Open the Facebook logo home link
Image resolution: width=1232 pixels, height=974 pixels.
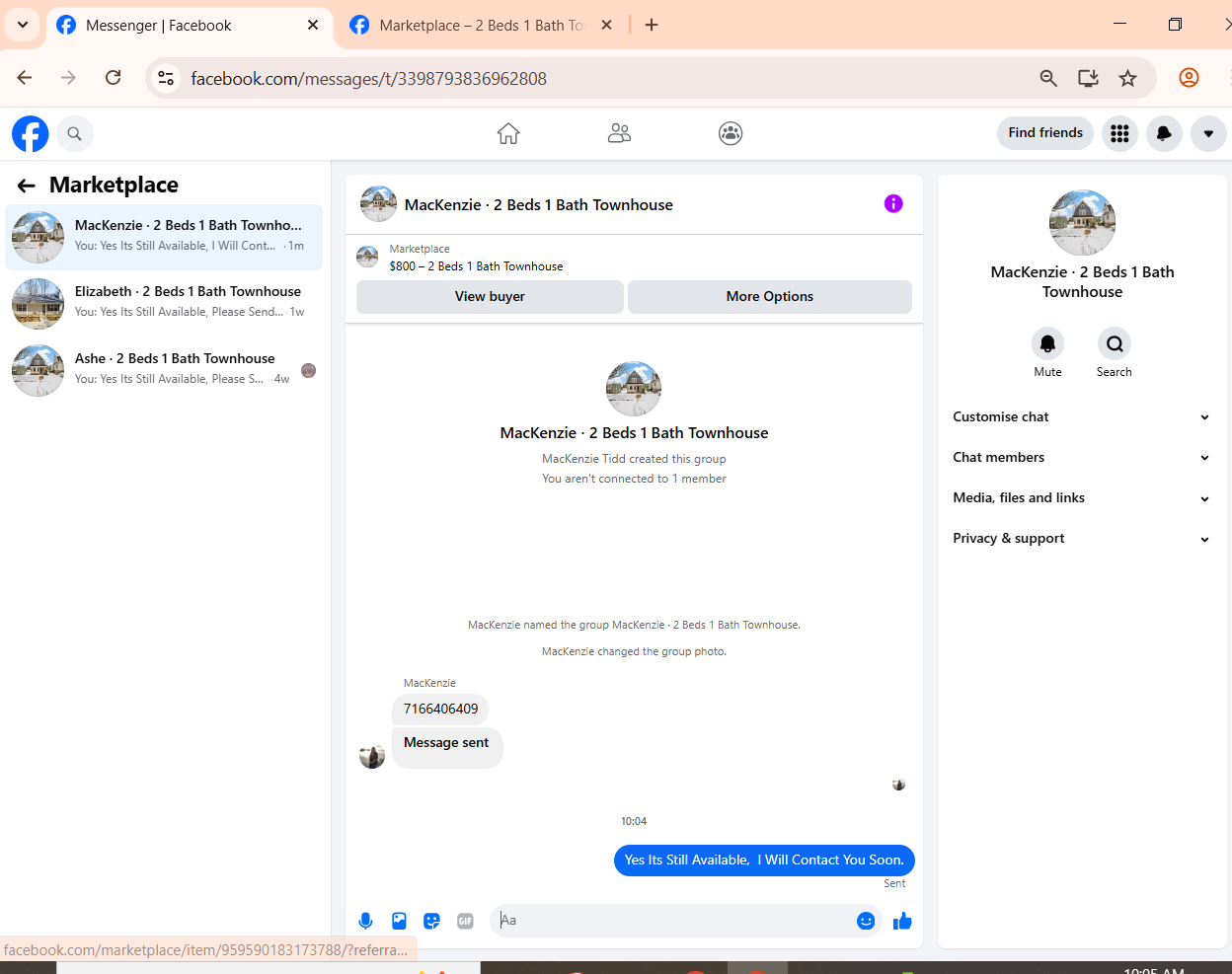click(x=30, y=133)
